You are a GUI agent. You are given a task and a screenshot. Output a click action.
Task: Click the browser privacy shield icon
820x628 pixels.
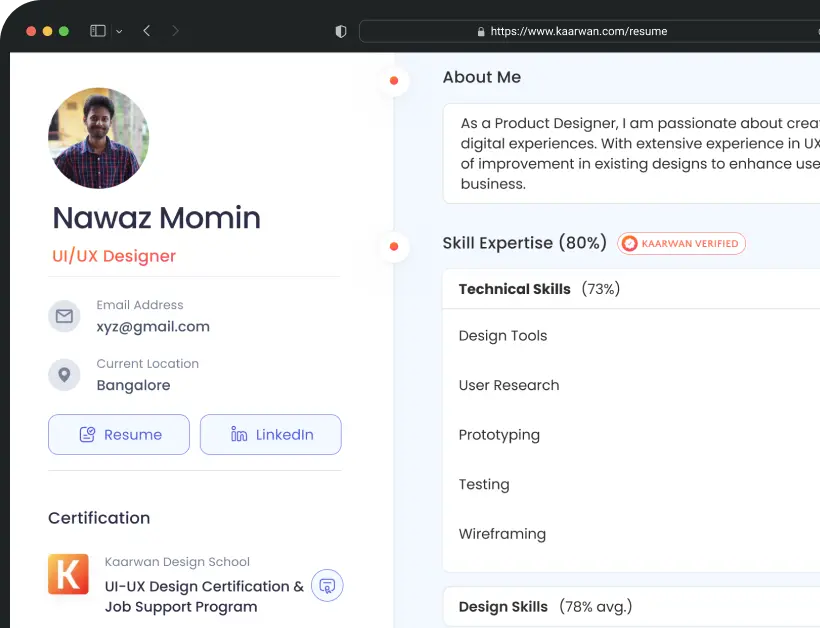(340, 31)
